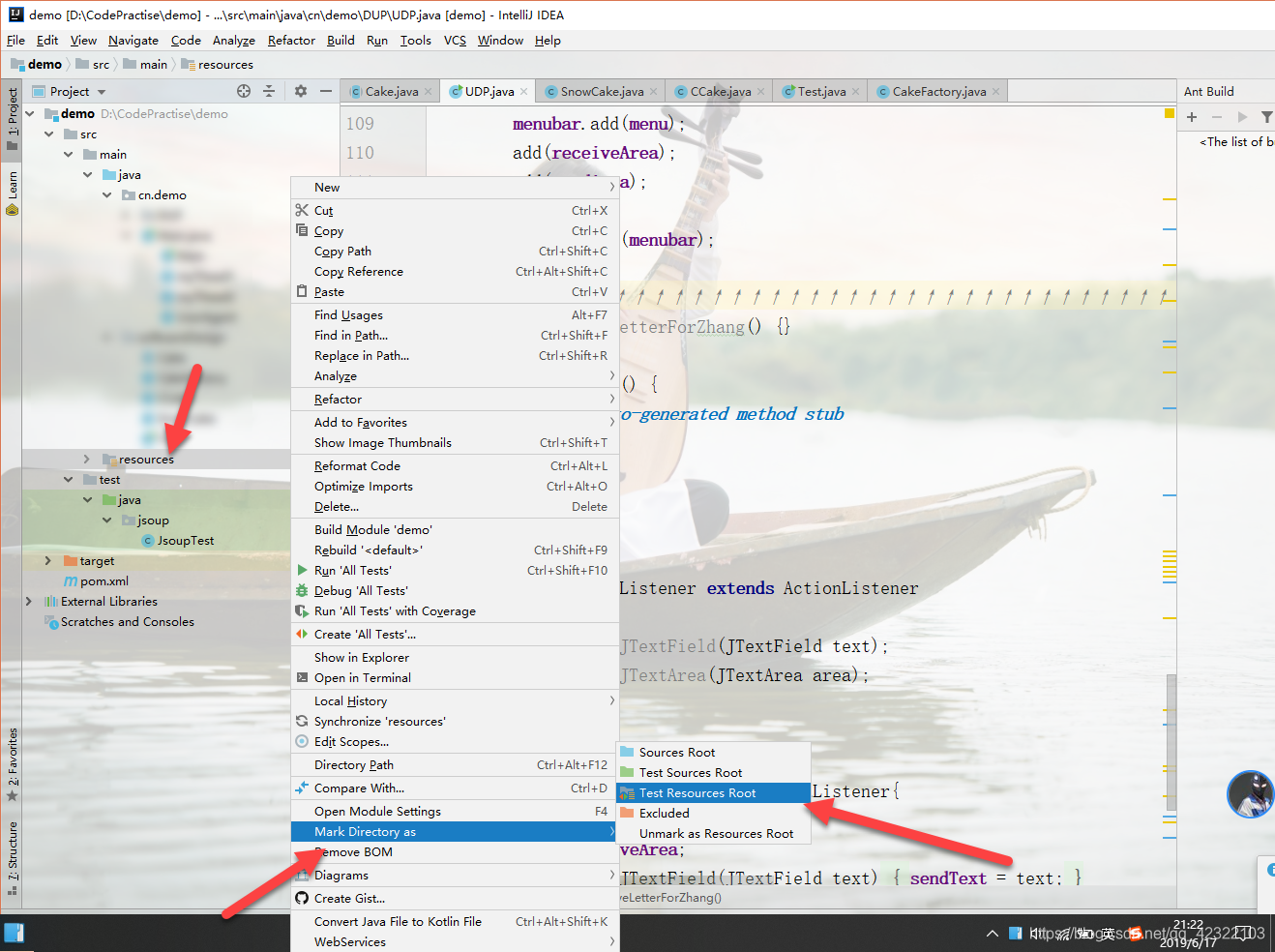This screenshot has width=1275, height=952.
Task: Click Reformat Code entry
Action: [x=454, y=465]
